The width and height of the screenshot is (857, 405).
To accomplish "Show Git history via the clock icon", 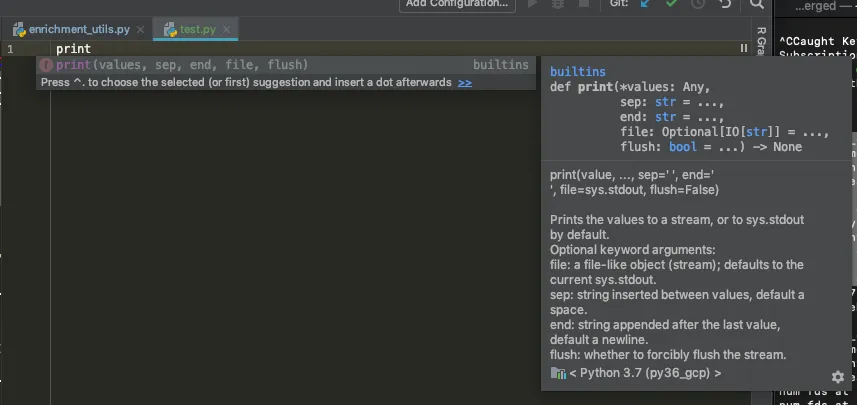I will point(698,3).
